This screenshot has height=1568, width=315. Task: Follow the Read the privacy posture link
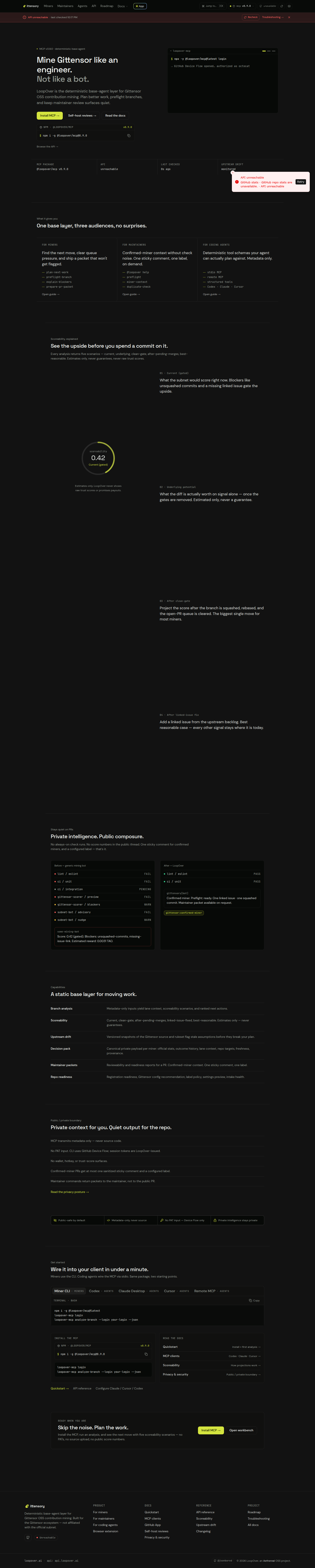(70, 1192)
